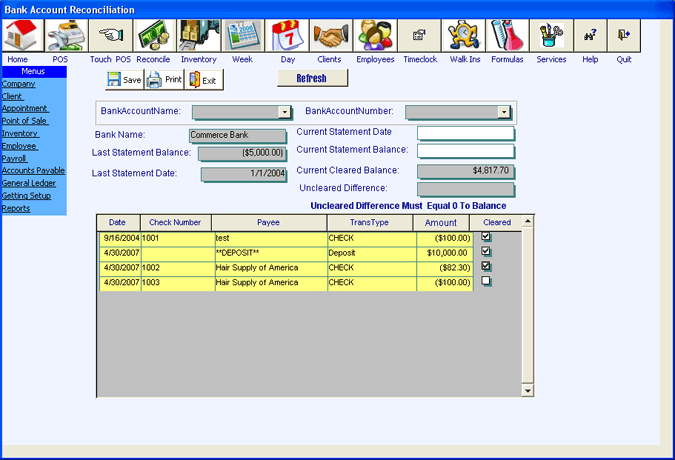This screenshot has width=675, height=460.
Task: Save the reconciliation with floppy icon
Action: tap(124, 80)
